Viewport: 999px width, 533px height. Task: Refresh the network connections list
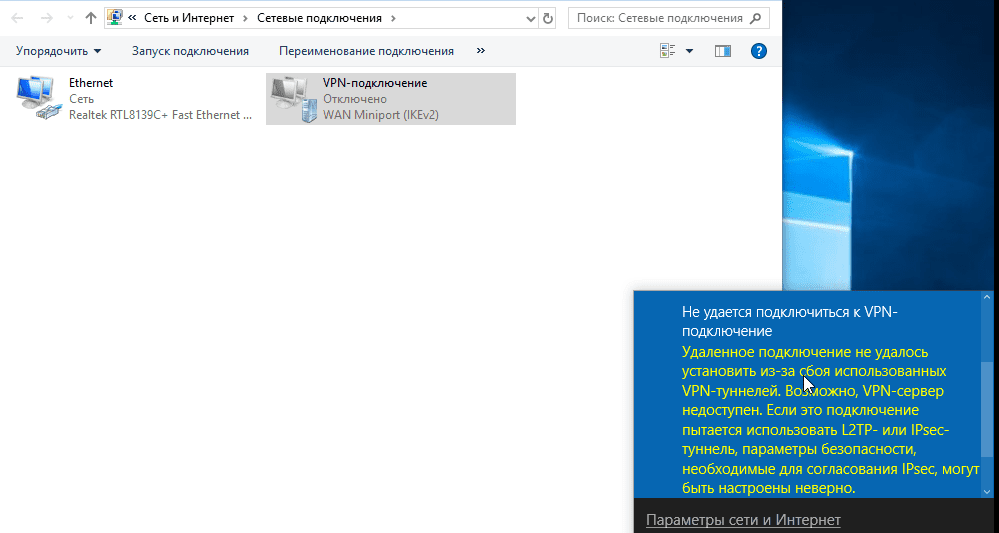(547, 18)
